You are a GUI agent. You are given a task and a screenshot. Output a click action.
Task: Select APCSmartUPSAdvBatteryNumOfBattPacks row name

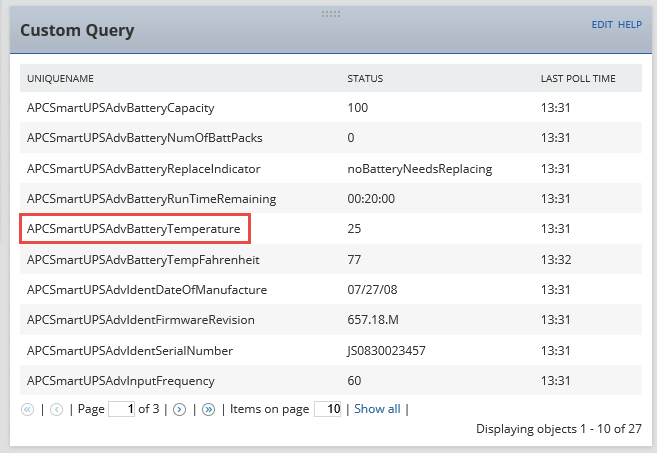pos(145,138)
